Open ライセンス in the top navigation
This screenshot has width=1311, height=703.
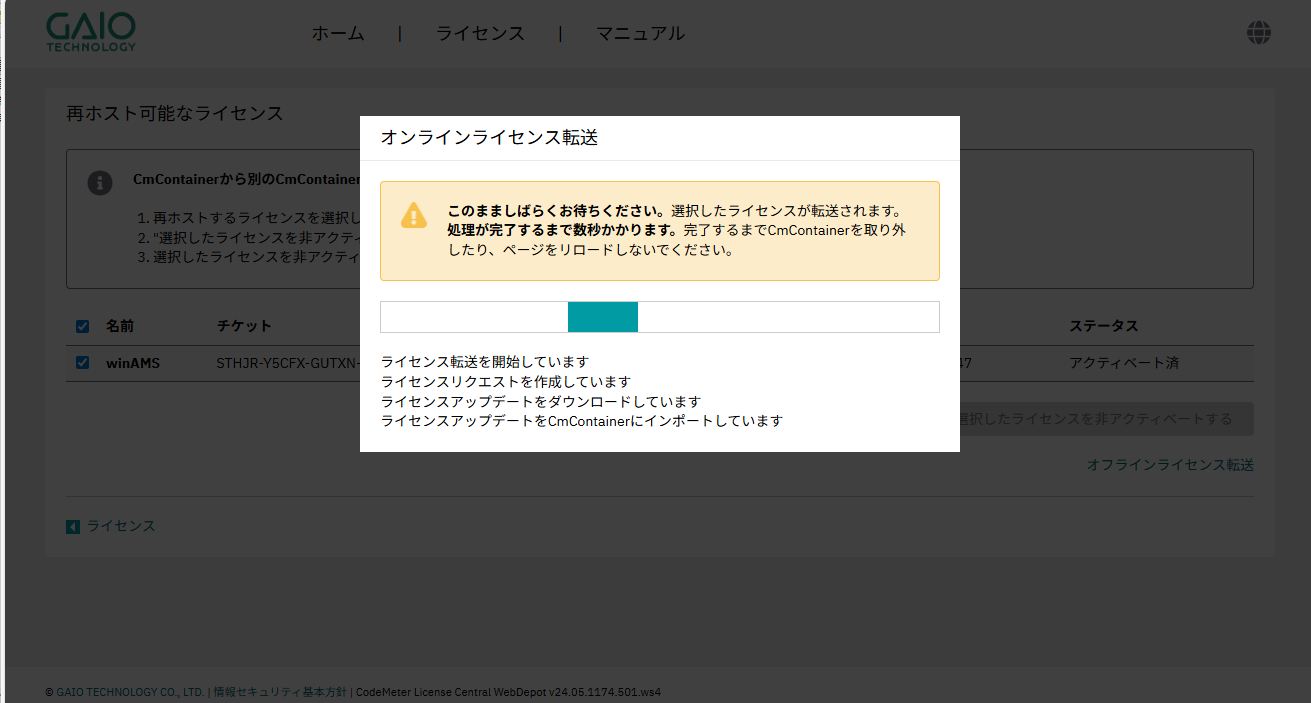480,34
